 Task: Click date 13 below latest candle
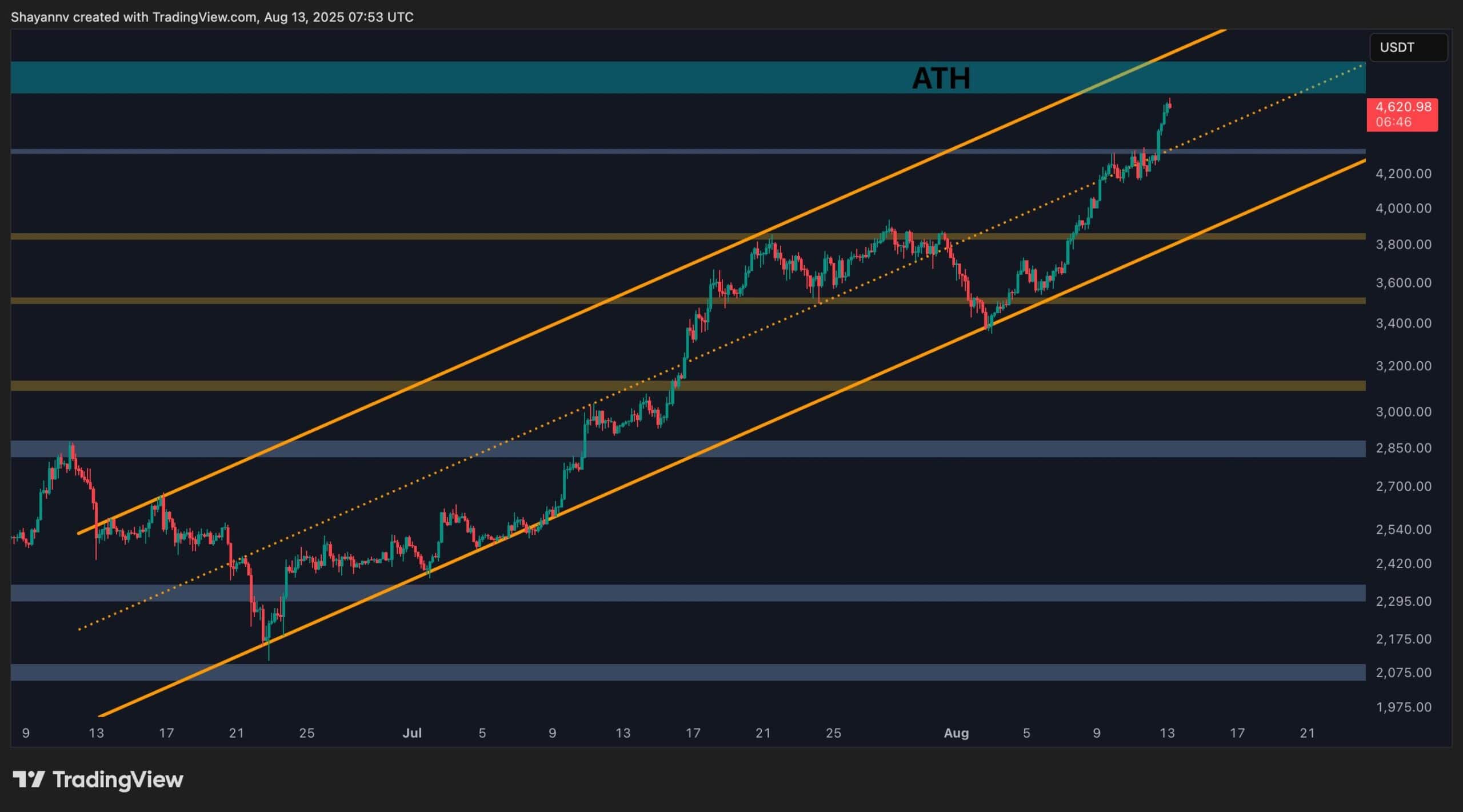[x=1167, y=733]
